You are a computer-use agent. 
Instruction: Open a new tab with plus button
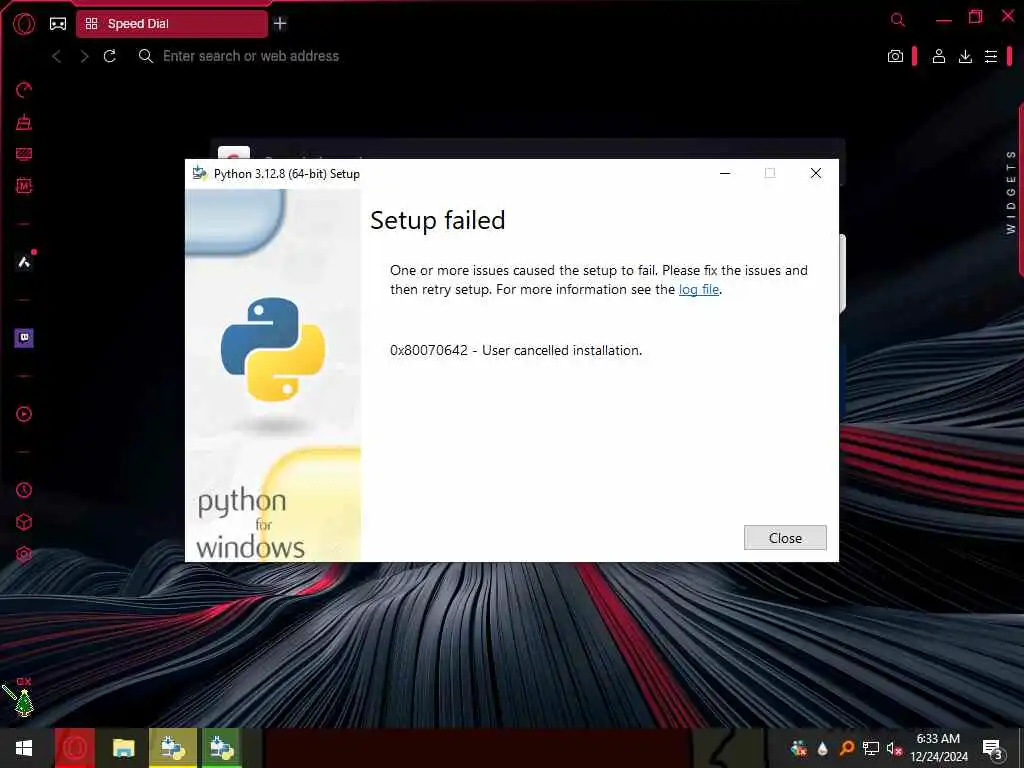point(280,24)
